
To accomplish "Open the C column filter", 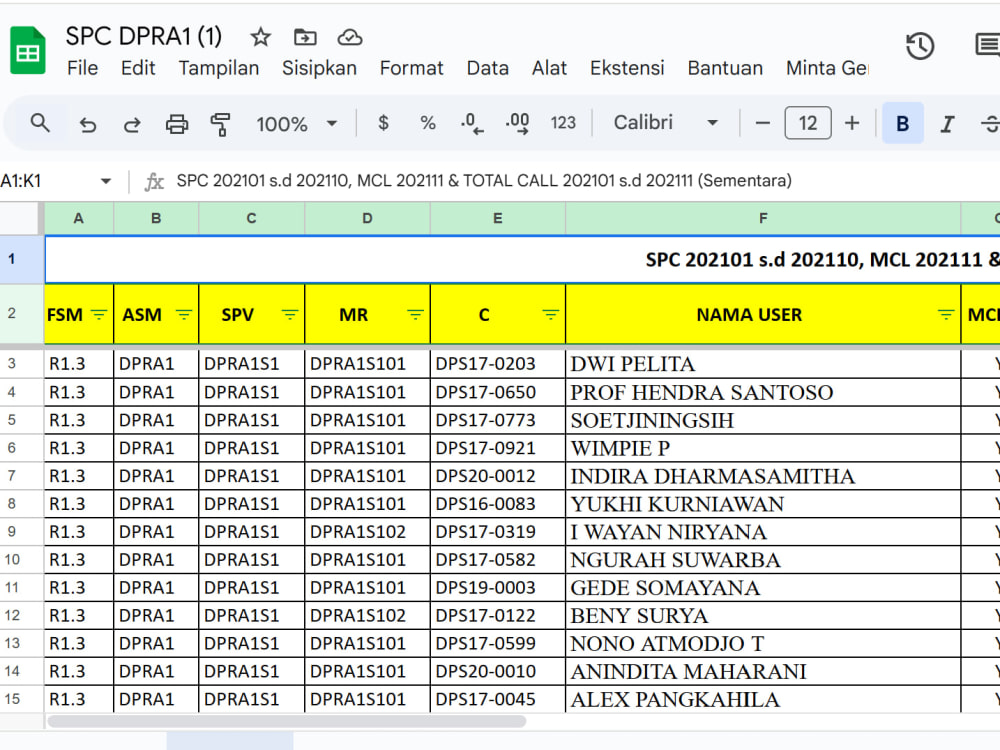I will click(x=550, y=314).
